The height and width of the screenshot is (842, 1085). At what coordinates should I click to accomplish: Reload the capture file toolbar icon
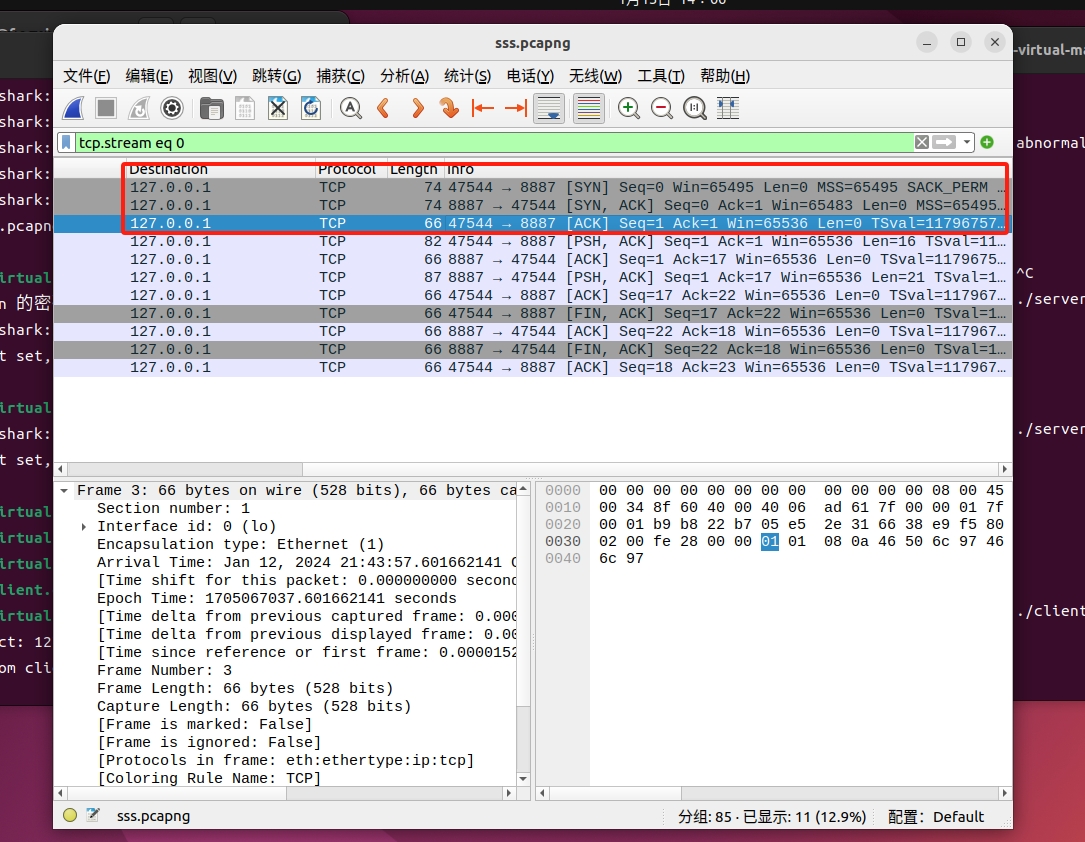(311, 108)
